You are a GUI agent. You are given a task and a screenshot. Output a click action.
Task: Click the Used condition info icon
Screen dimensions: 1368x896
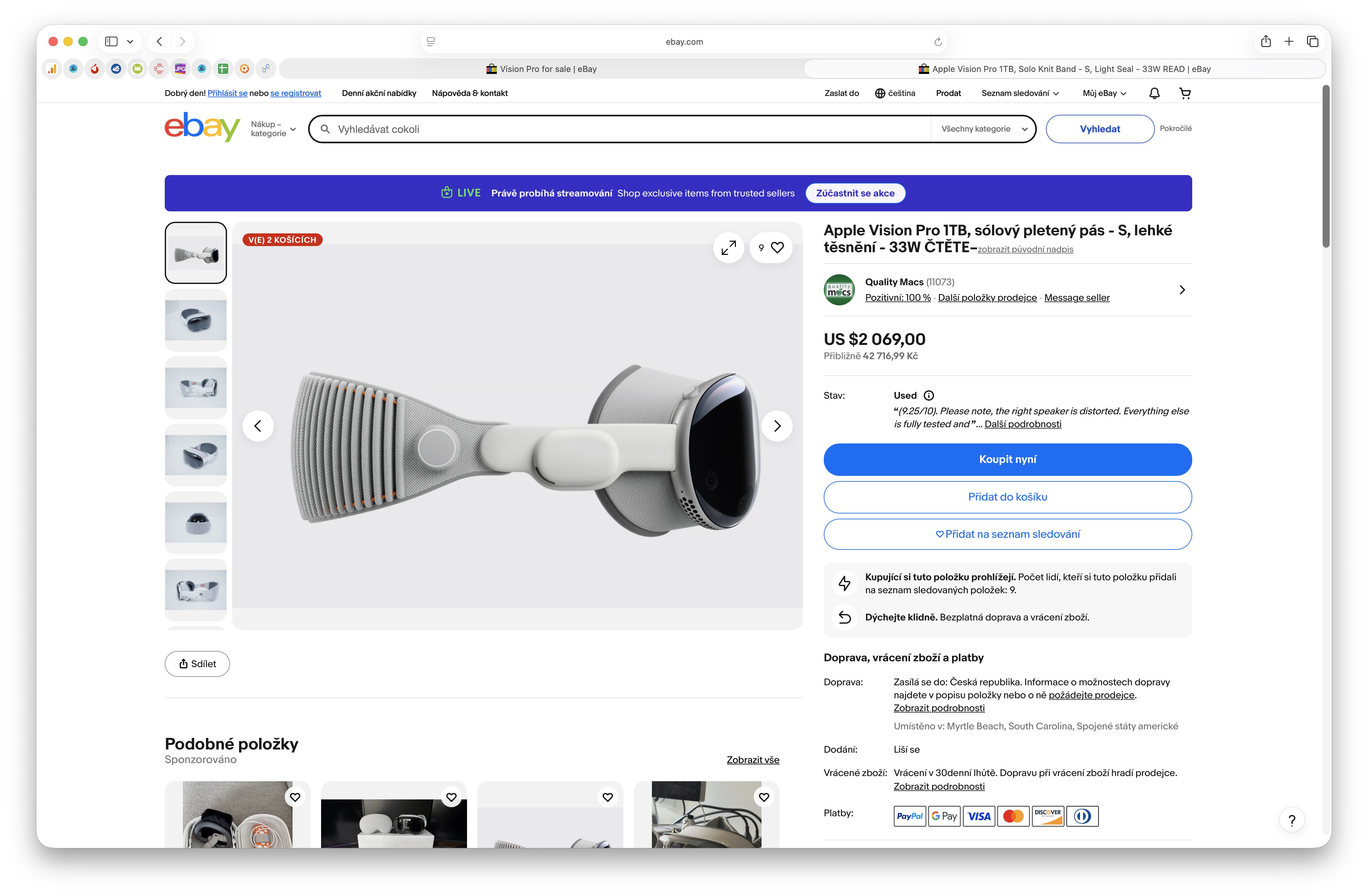[928, 395]
